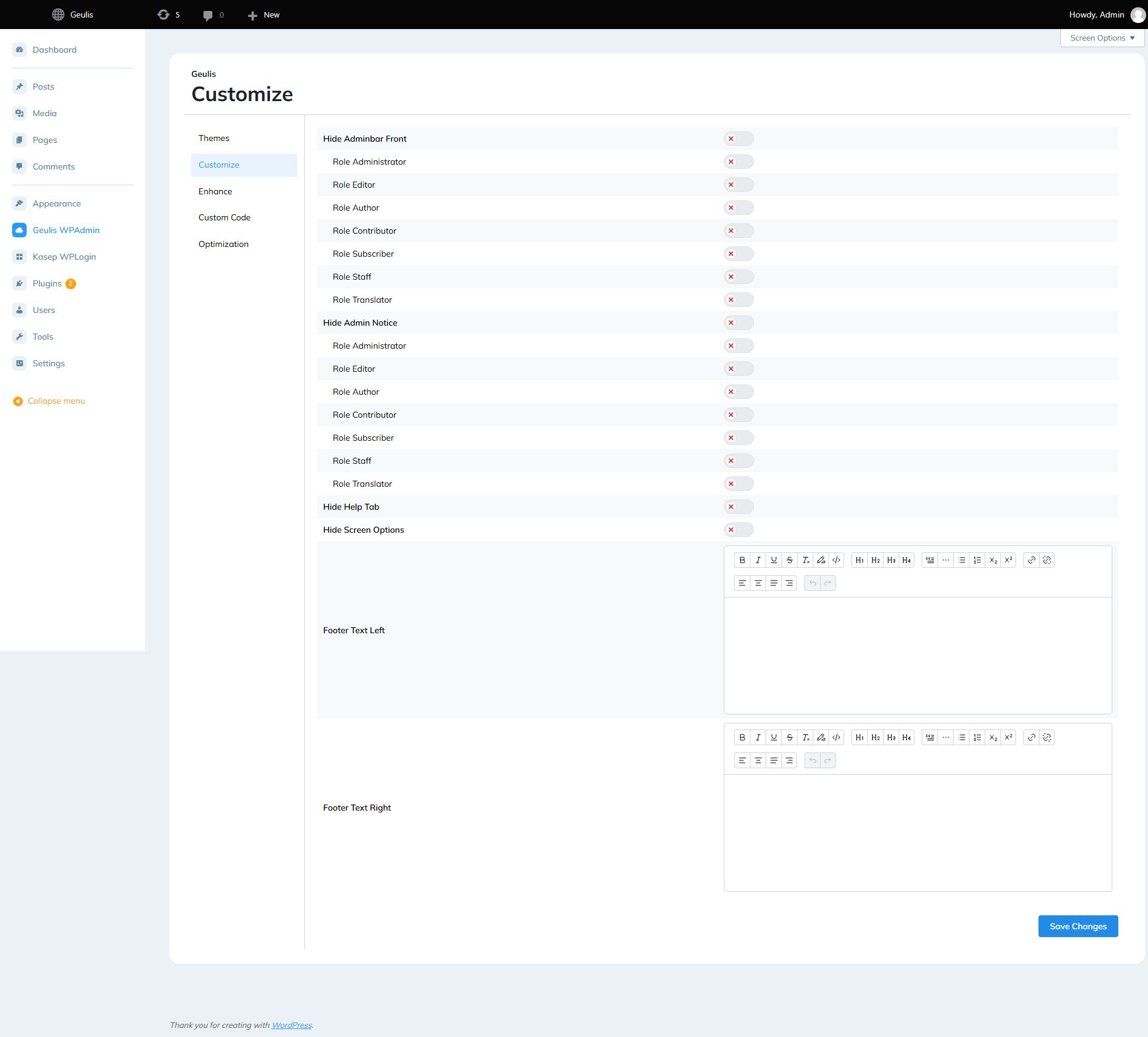This screenshot has width=1148, height=1037.
Task: Click Insert link in Footer Text Right editor
Action: point(1031,737)
